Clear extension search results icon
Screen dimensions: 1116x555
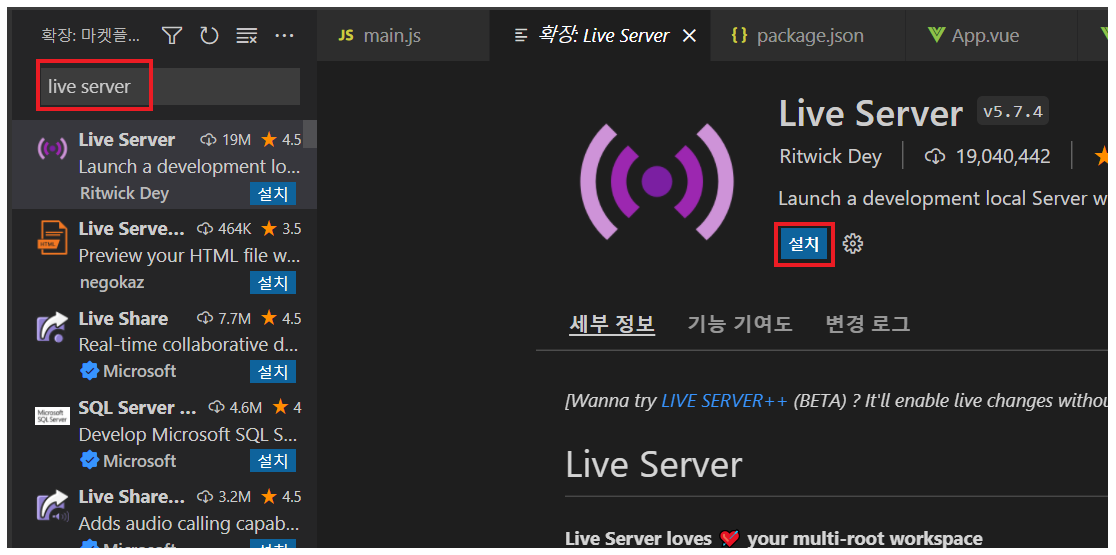246,36
